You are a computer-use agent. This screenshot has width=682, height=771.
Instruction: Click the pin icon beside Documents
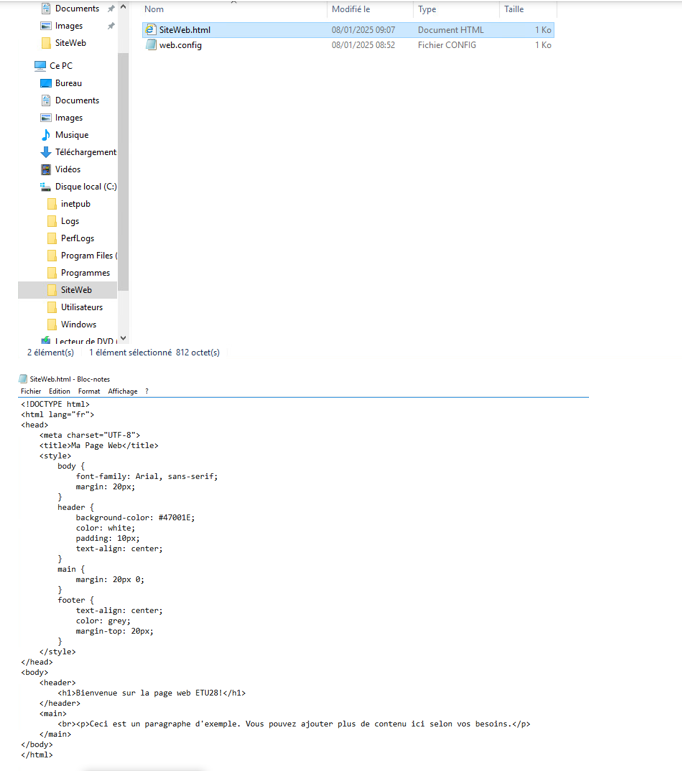pyautogui.click(x=111, y=8)
